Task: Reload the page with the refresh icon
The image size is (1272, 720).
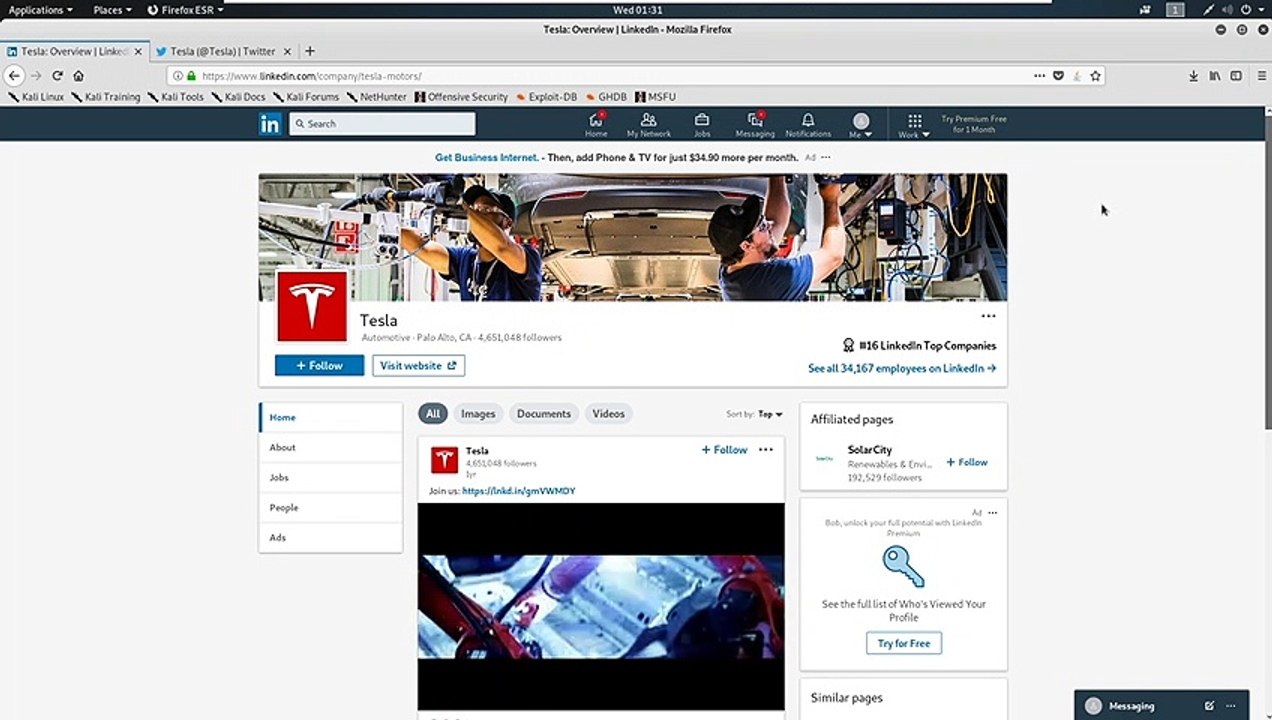Action: (x=57, y=76)
